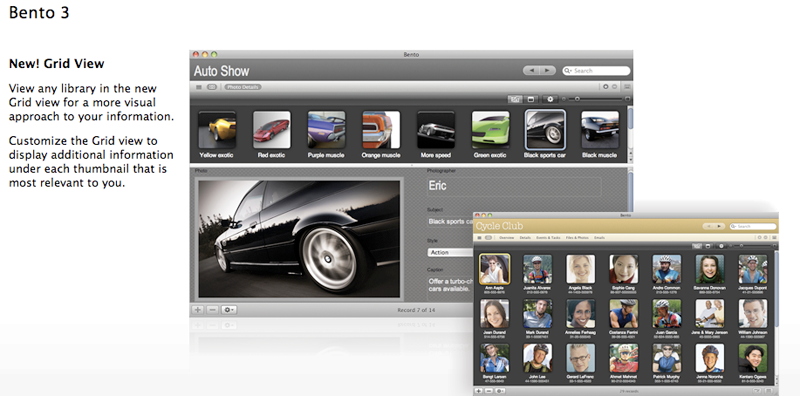
Task: Open the Files & Photos tab
Action: 577,238
